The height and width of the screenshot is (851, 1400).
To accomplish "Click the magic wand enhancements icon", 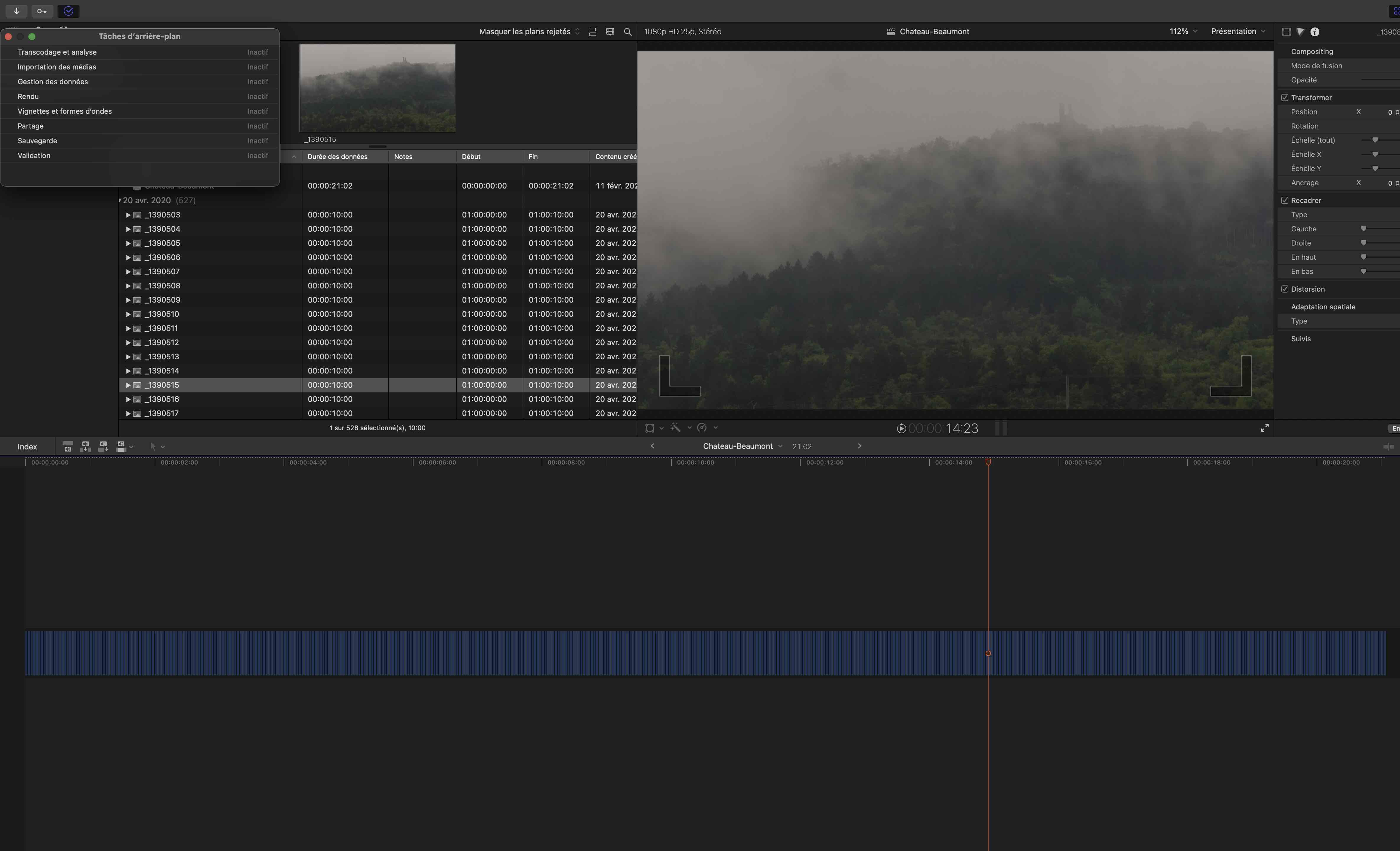I will coord(675,428).
